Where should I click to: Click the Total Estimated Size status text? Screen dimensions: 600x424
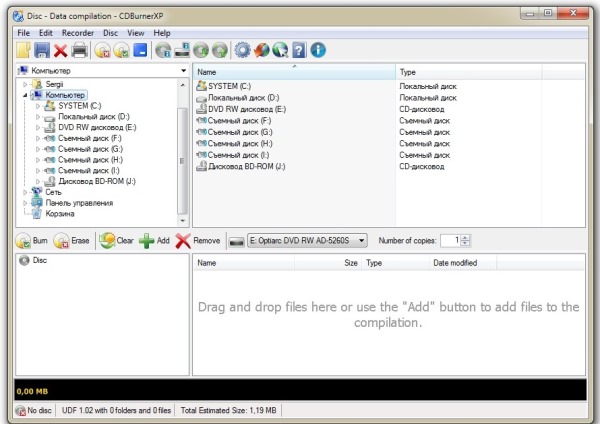228,411
